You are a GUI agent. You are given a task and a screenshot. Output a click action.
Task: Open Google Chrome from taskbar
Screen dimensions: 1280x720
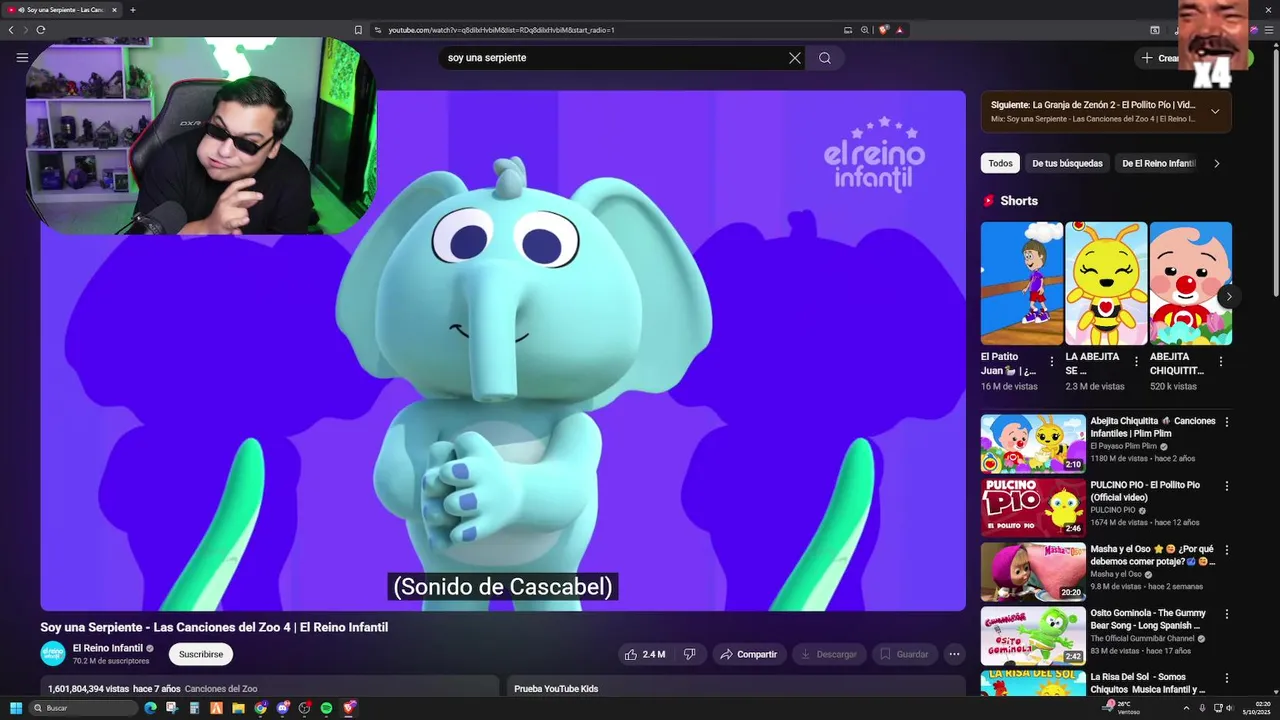coord(260,708)
